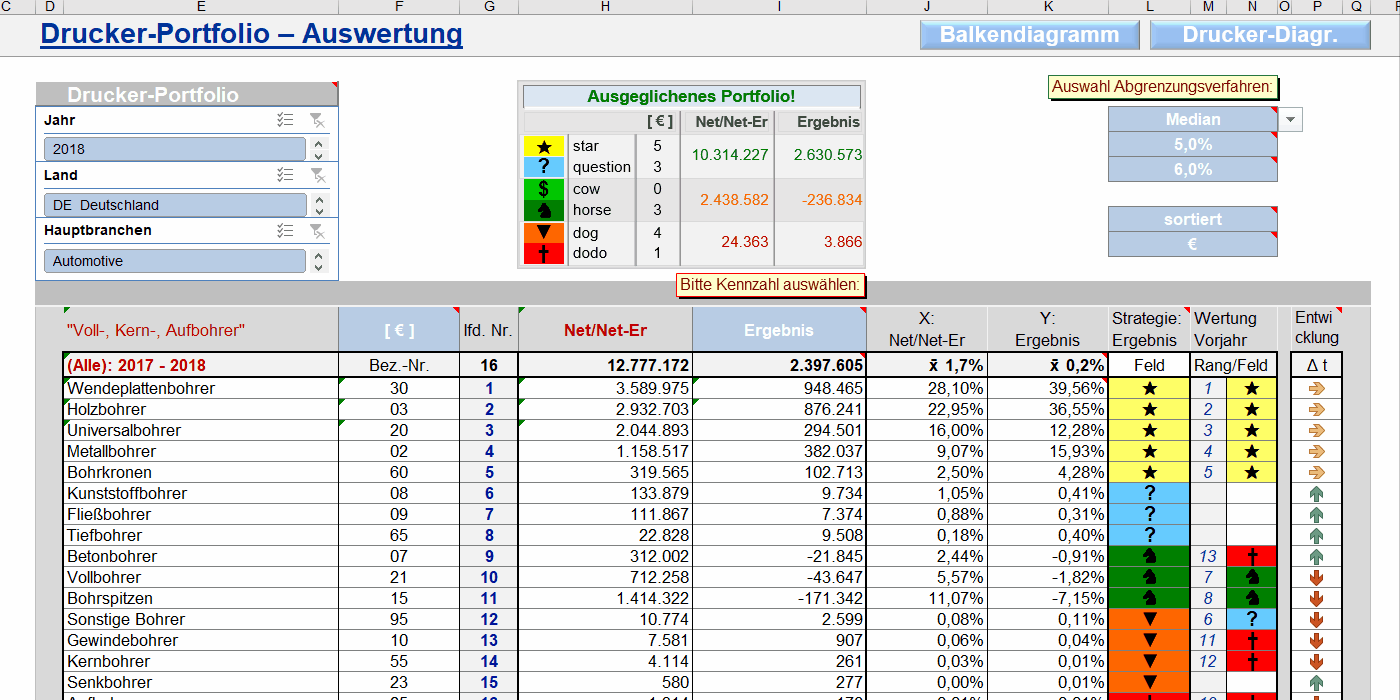
Task: Click trend arrow icon for Wendeplattenbohrer row
Action: 1316,388
